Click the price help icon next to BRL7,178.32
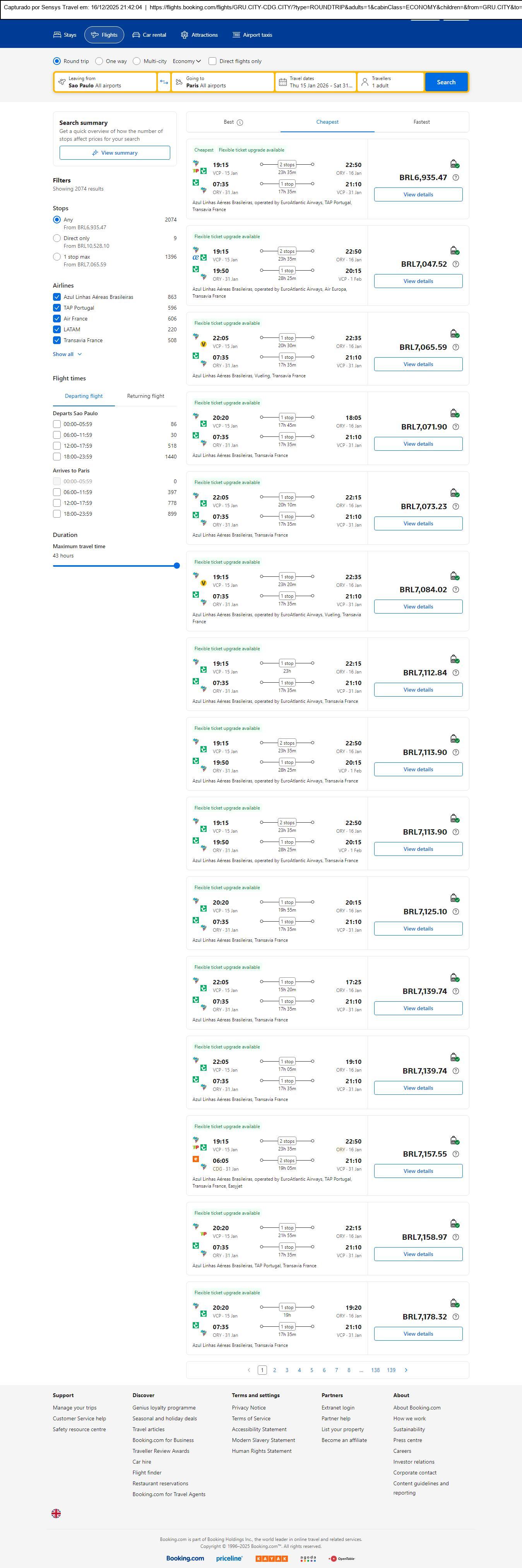 pos(455,1317)
